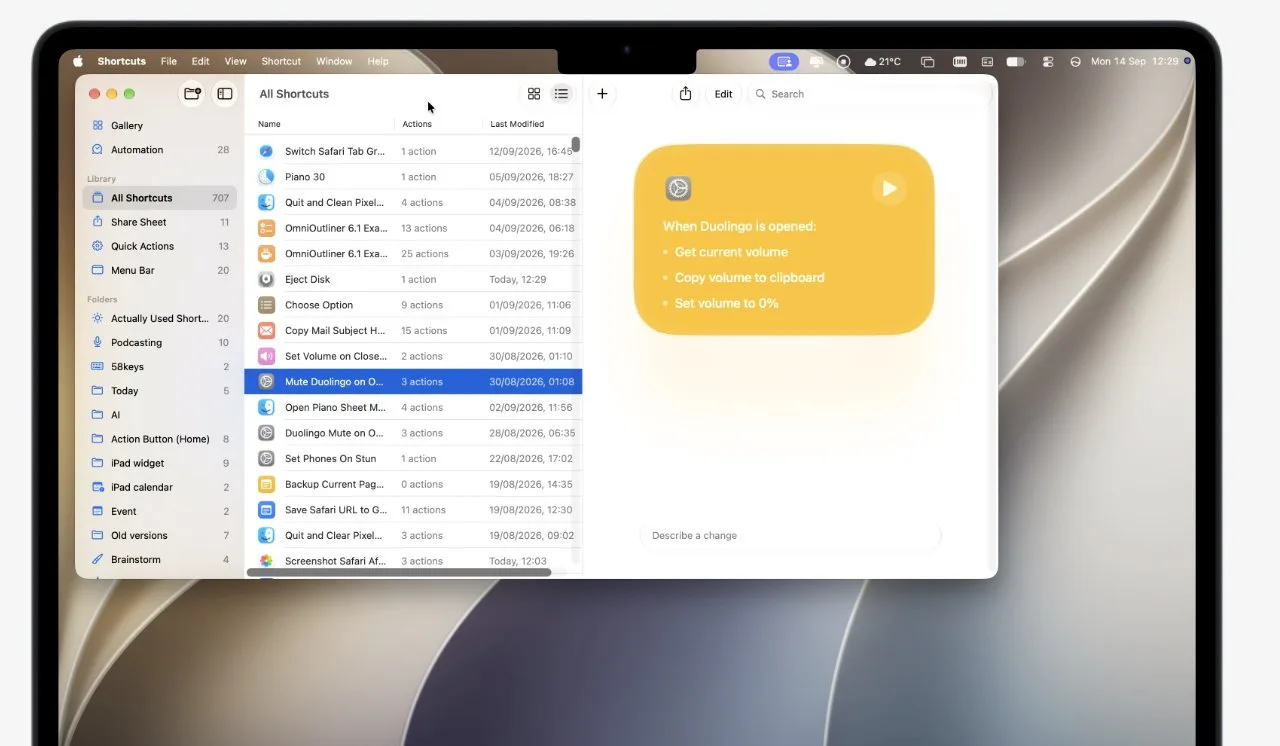Open the File menu
The height and width of the screenshot is (746, 1280).
pyautogui.click(x=169, y=61)
